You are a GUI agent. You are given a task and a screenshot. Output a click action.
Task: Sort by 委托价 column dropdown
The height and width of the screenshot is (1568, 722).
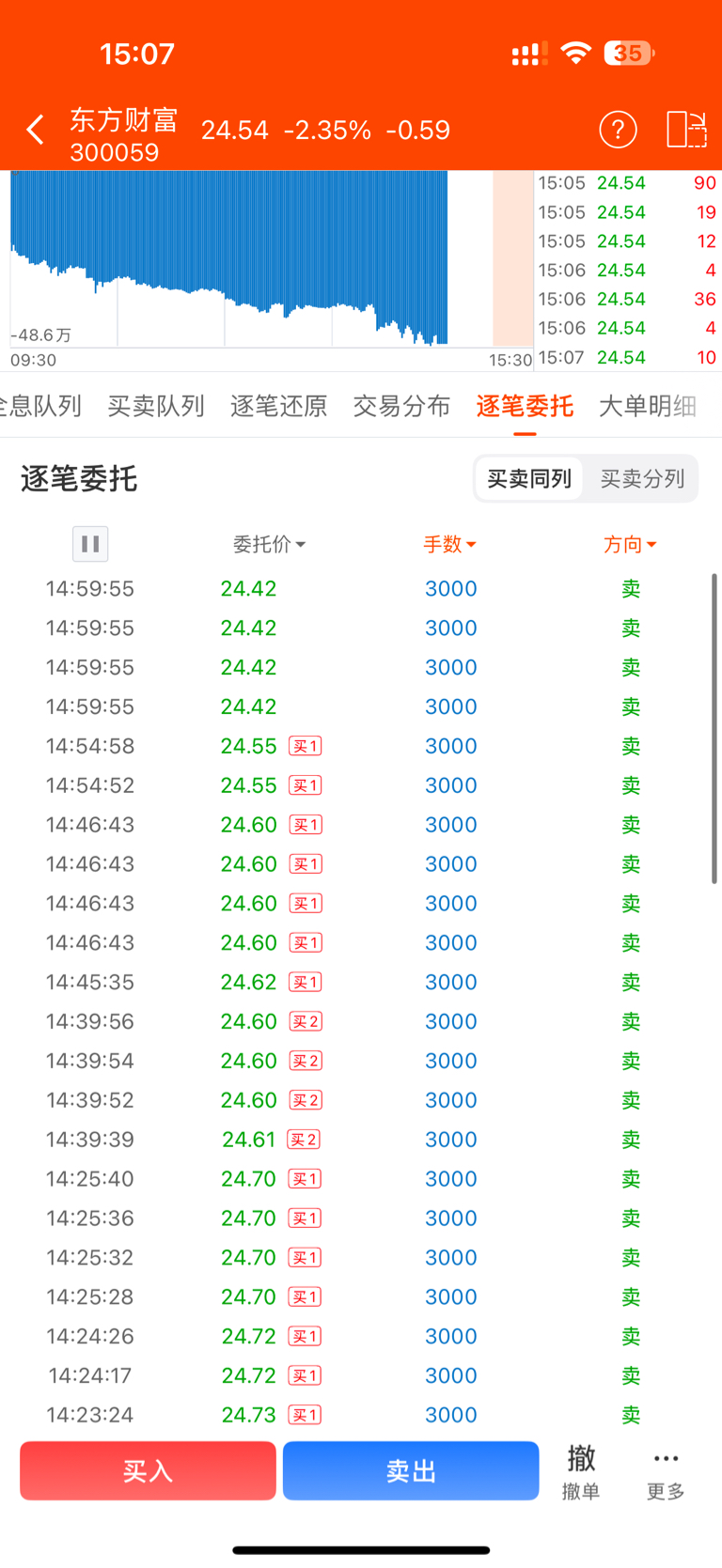coord(269,544)
